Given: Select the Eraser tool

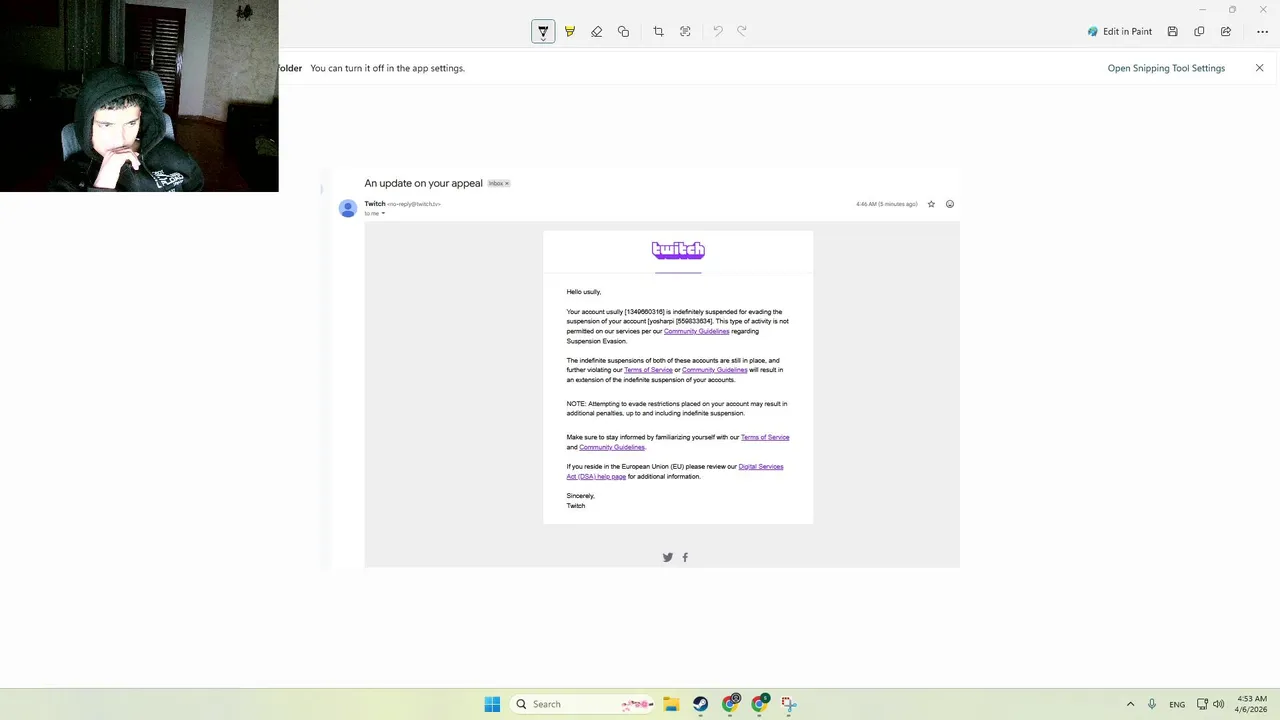Looking at the screenshot, I should click(x=597, y=31).
